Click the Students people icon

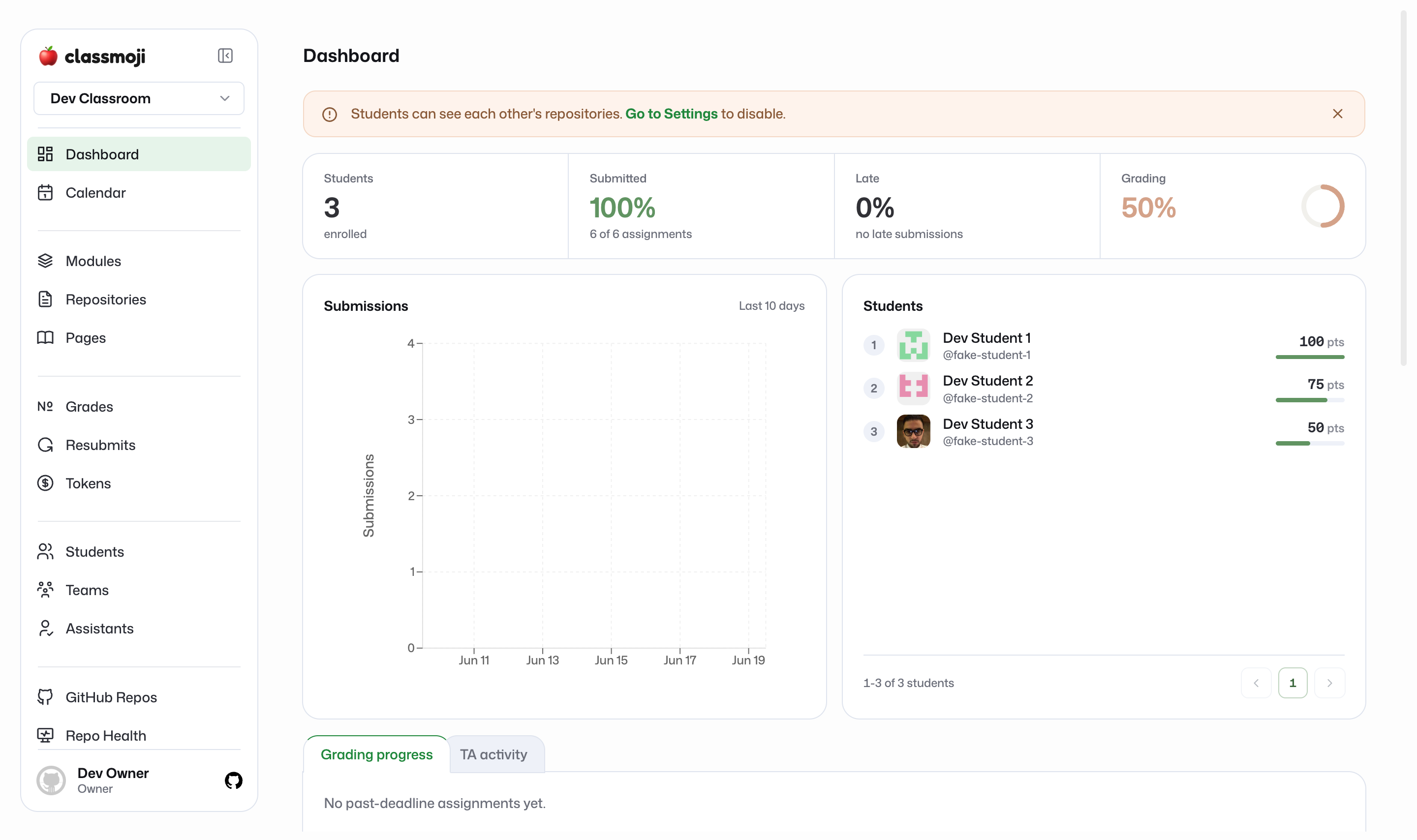click(45, 552)
